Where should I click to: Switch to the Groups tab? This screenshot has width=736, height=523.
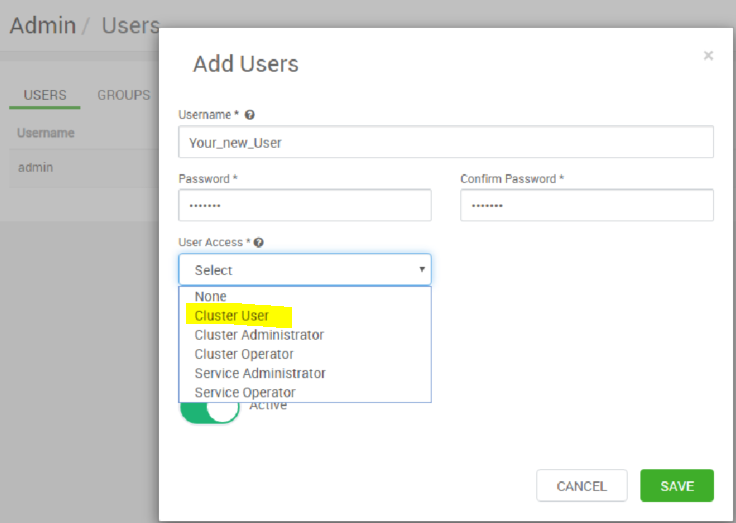pyautogui.click(x=123, y=95)
